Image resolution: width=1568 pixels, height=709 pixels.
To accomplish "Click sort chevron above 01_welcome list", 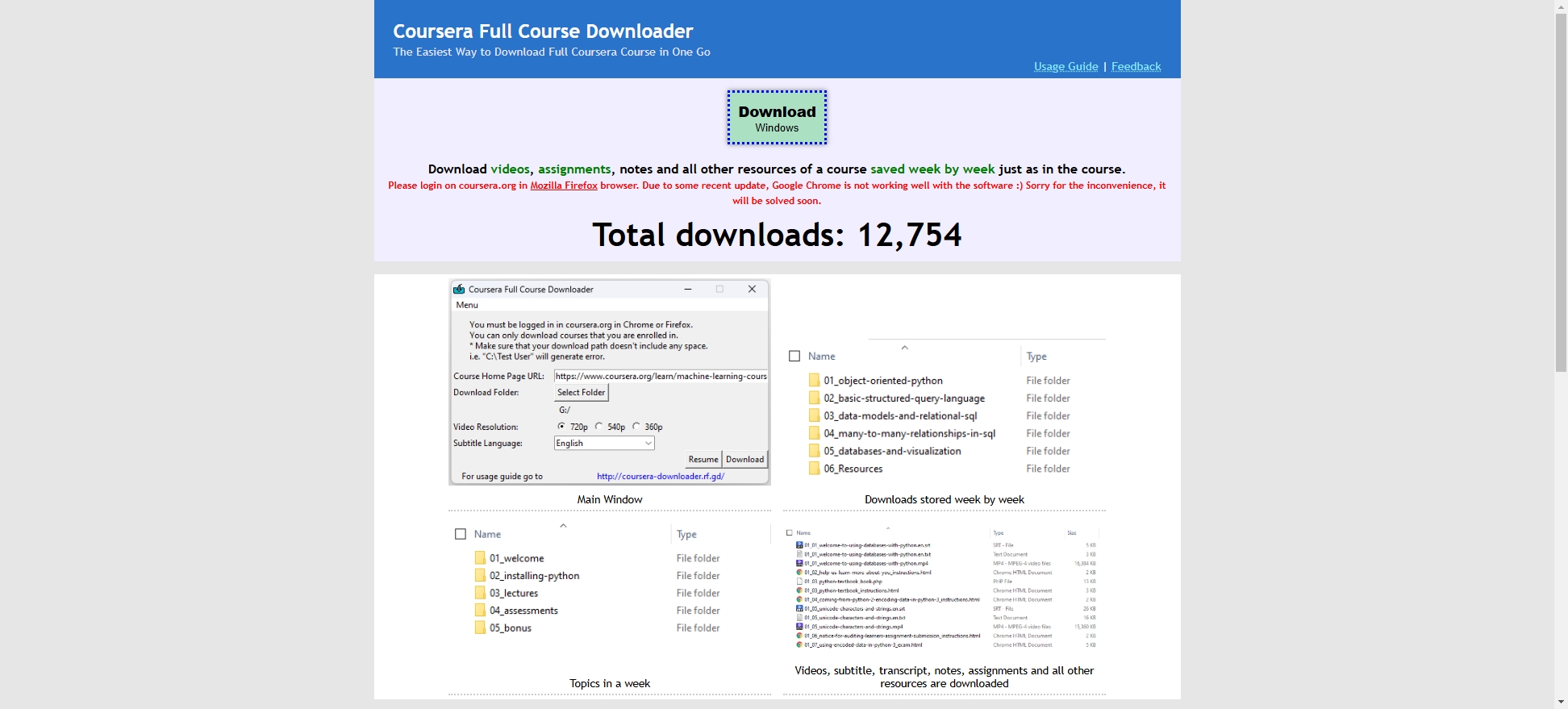I will pyautogui.click(x=563, y=525).
